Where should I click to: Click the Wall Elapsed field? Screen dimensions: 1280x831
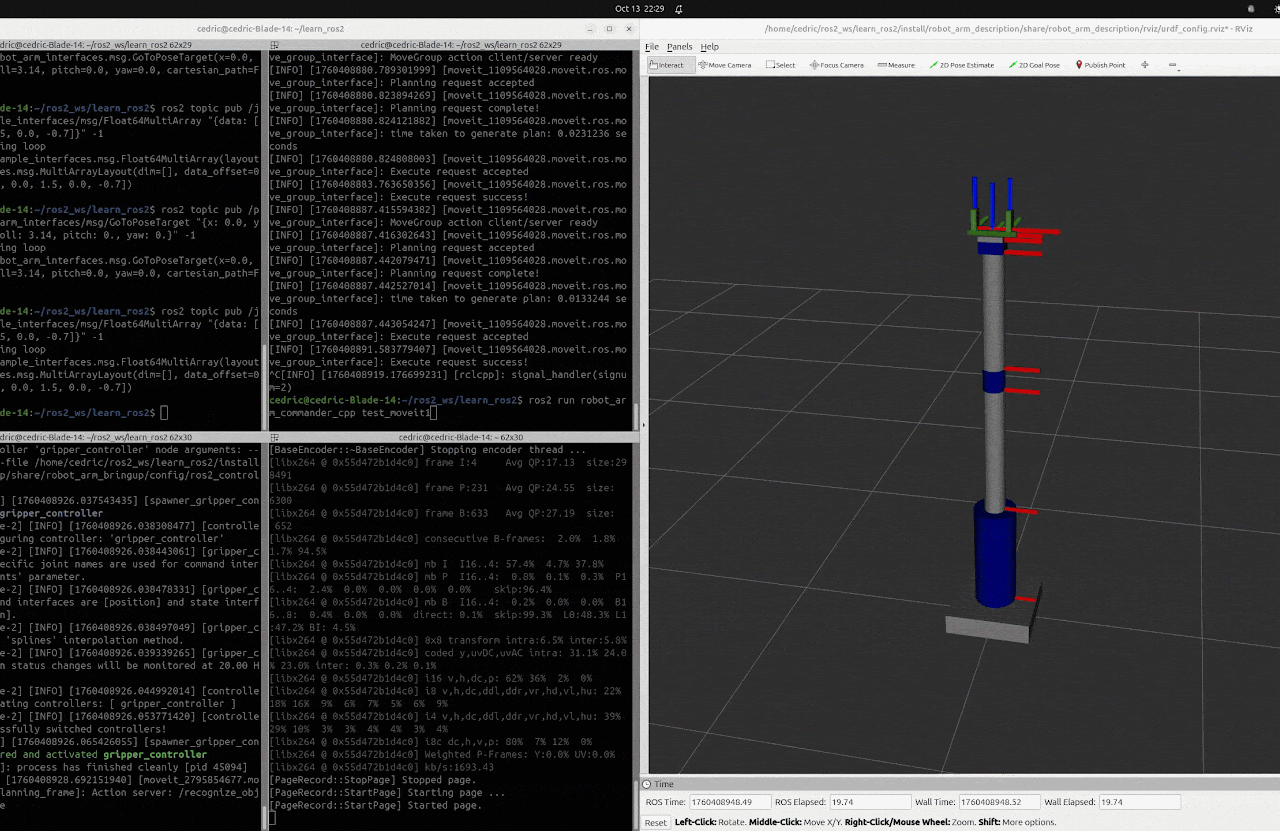[x=1139, y=802]
